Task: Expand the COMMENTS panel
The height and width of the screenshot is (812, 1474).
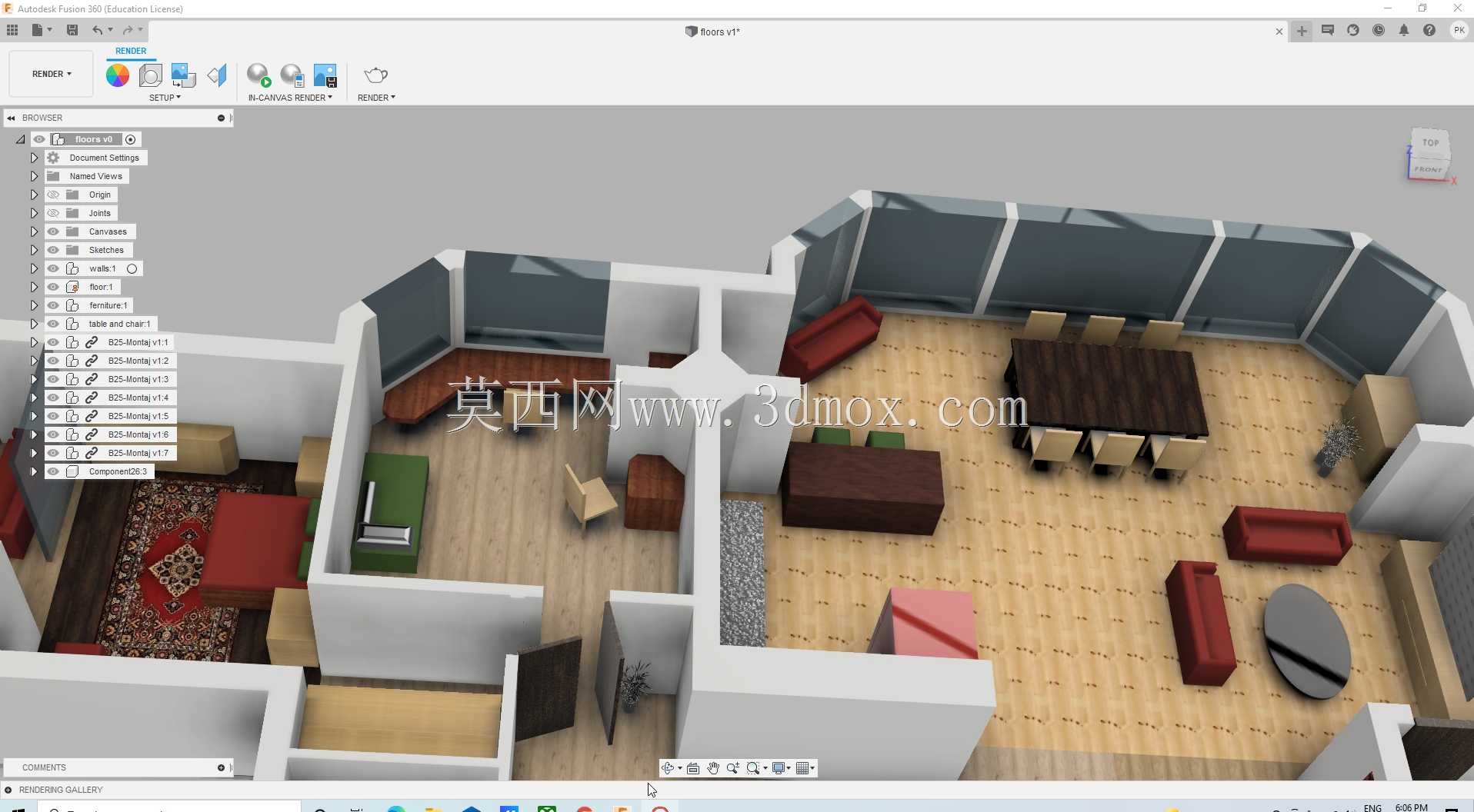Action: point(221,767)
